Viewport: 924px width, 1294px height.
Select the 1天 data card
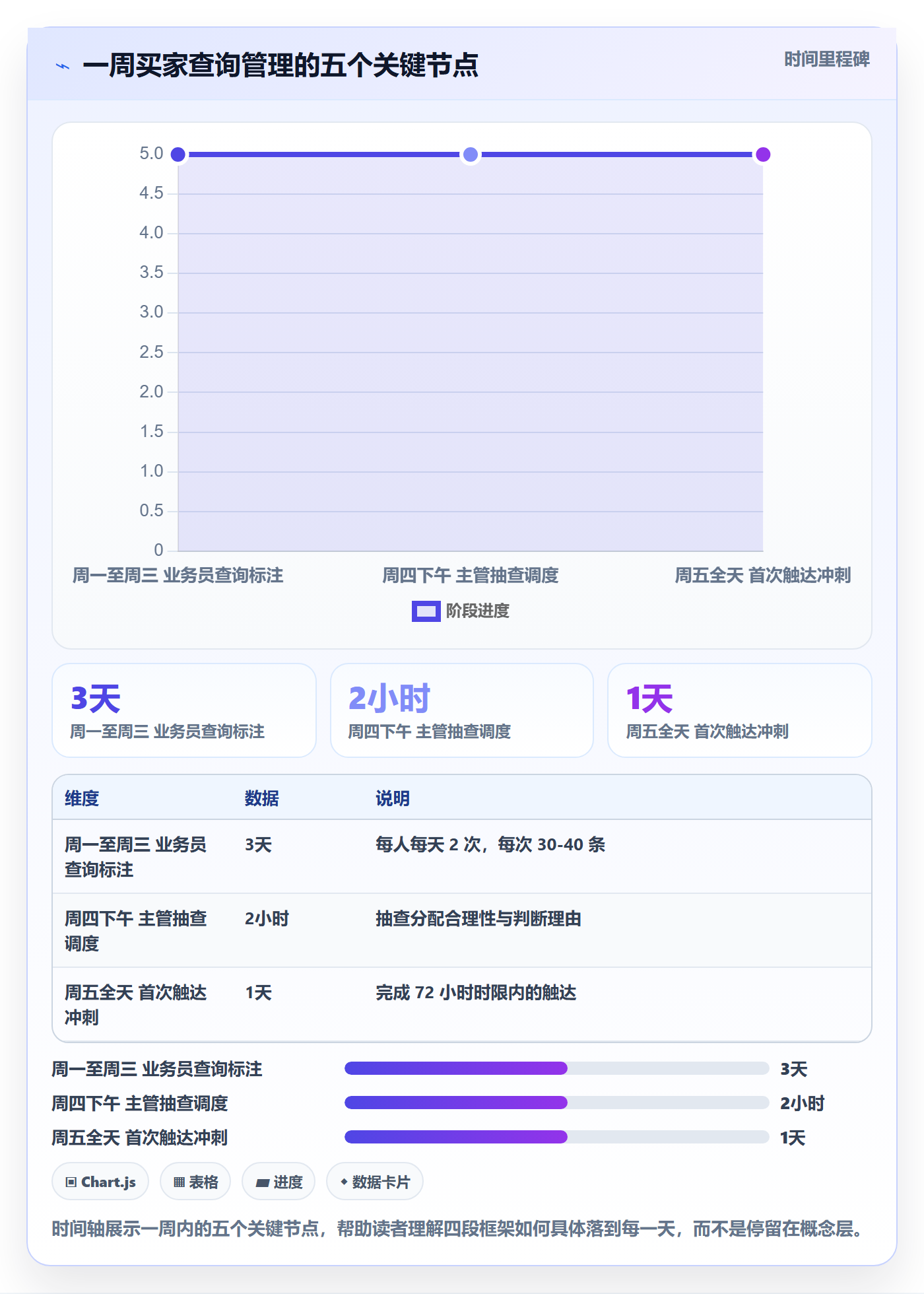tap(740, 710)
